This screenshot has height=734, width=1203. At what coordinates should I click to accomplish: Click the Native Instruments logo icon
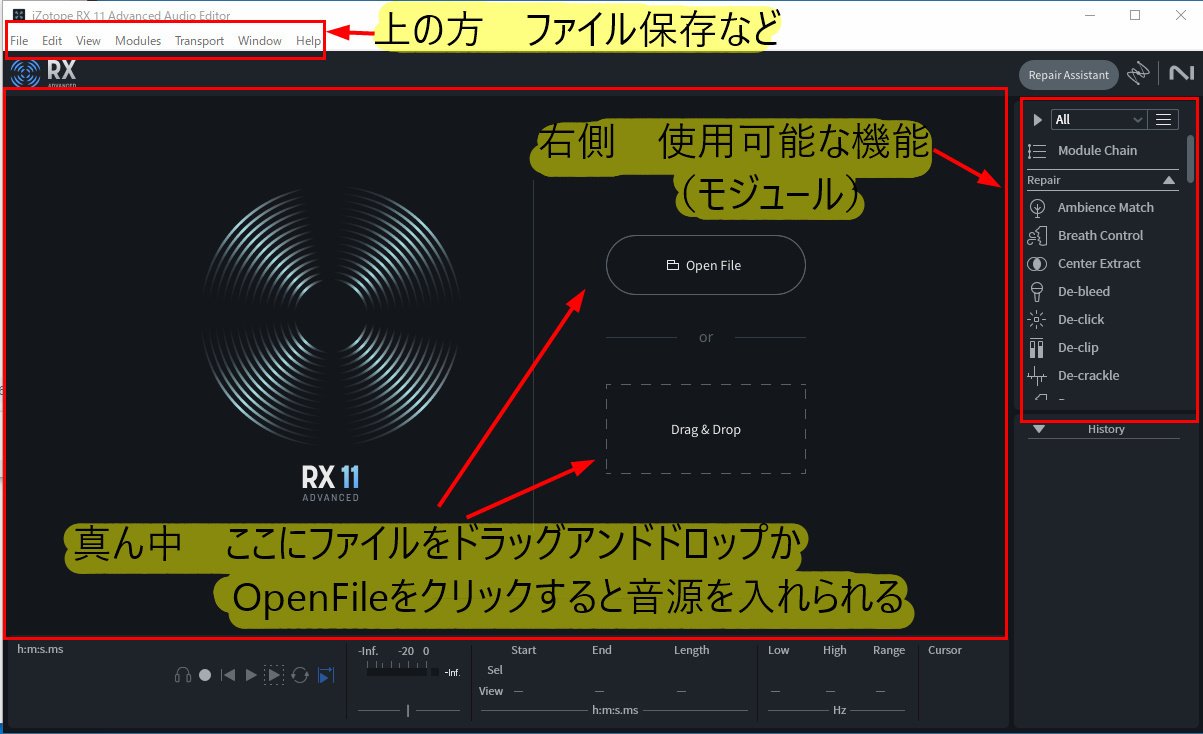point(1180,74)
